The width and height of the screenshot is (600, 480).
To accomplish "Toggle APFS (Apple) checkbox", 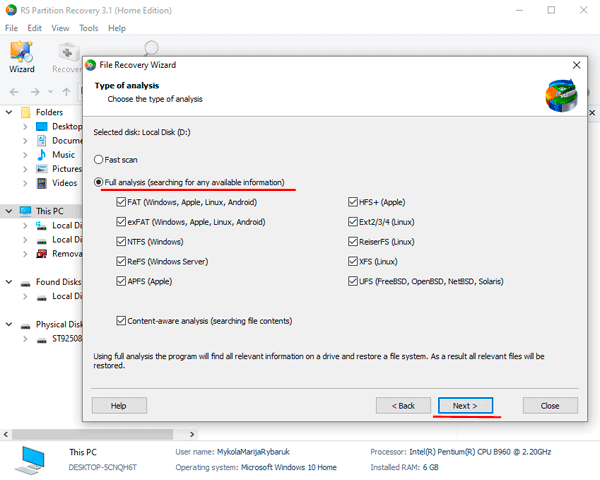I will point(121,281).
